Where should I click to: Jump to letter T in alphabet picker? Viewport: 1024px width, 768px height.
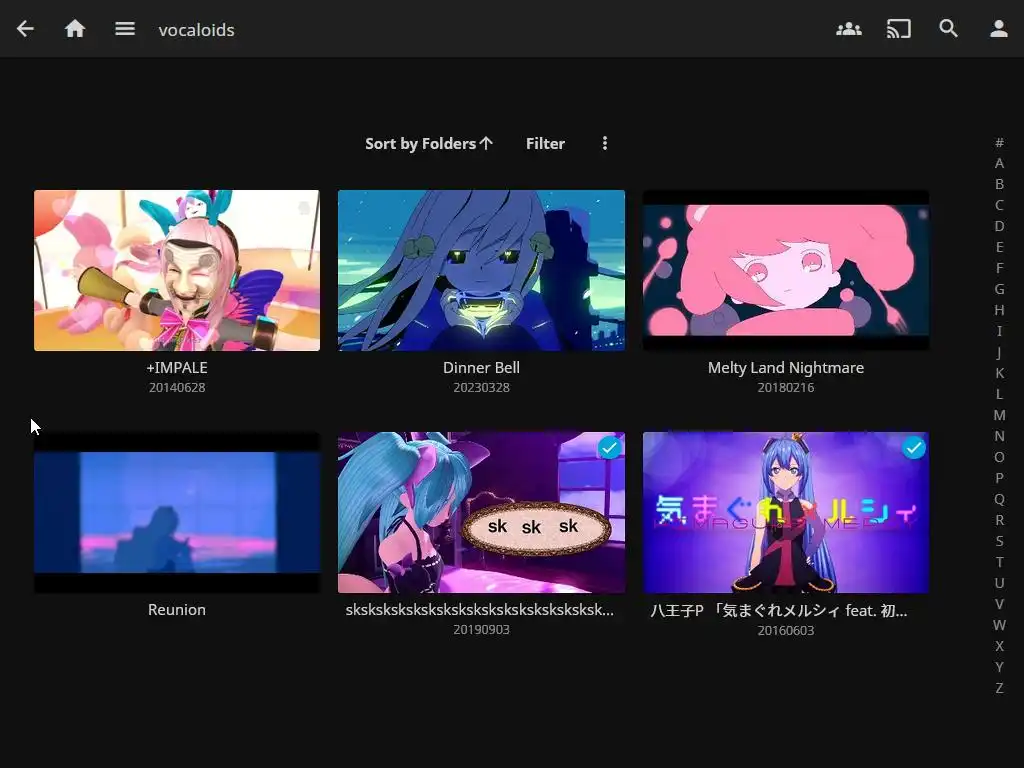(999, 562)
